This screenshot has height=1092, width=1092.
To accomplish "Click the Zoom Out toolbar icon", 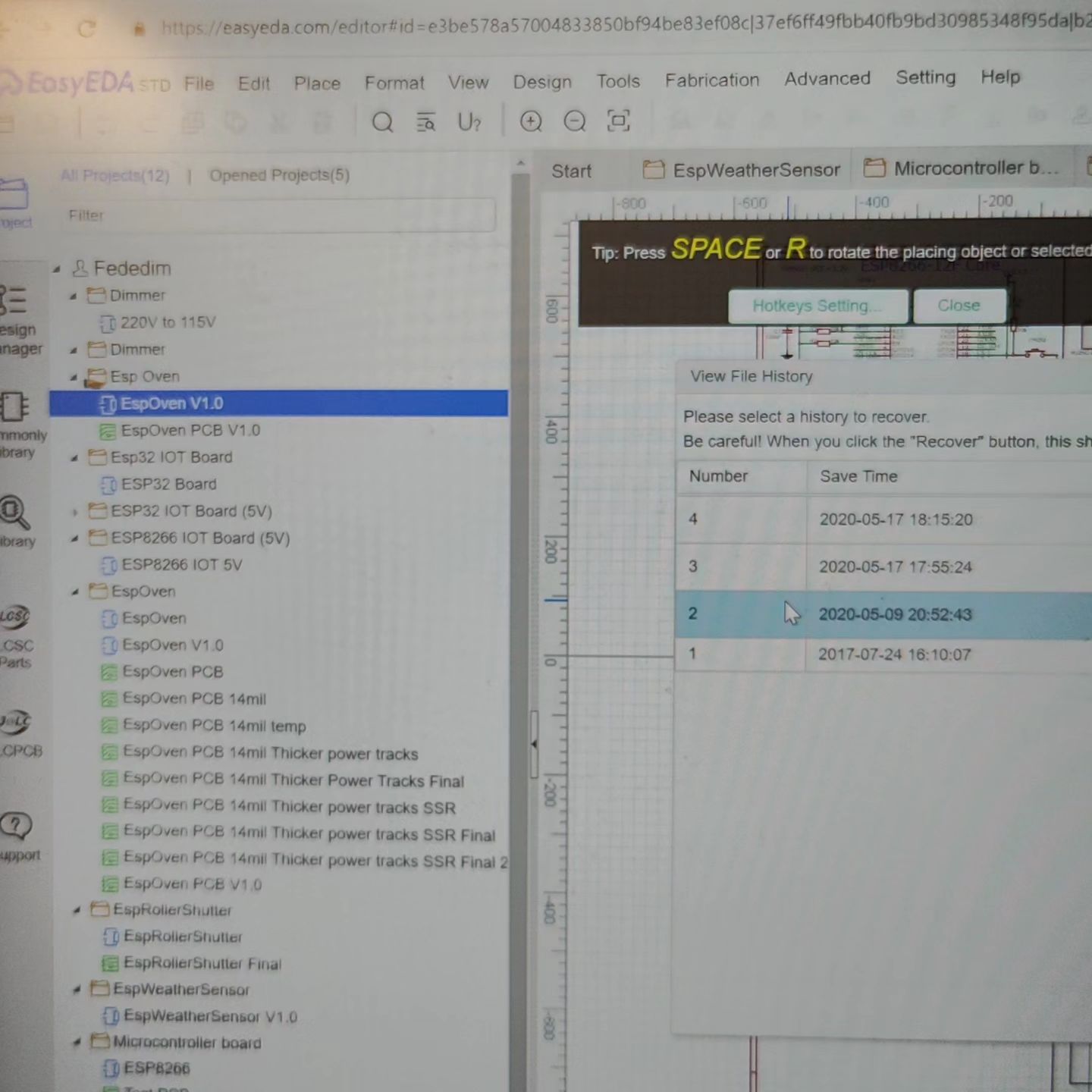I will coord(574,121).
